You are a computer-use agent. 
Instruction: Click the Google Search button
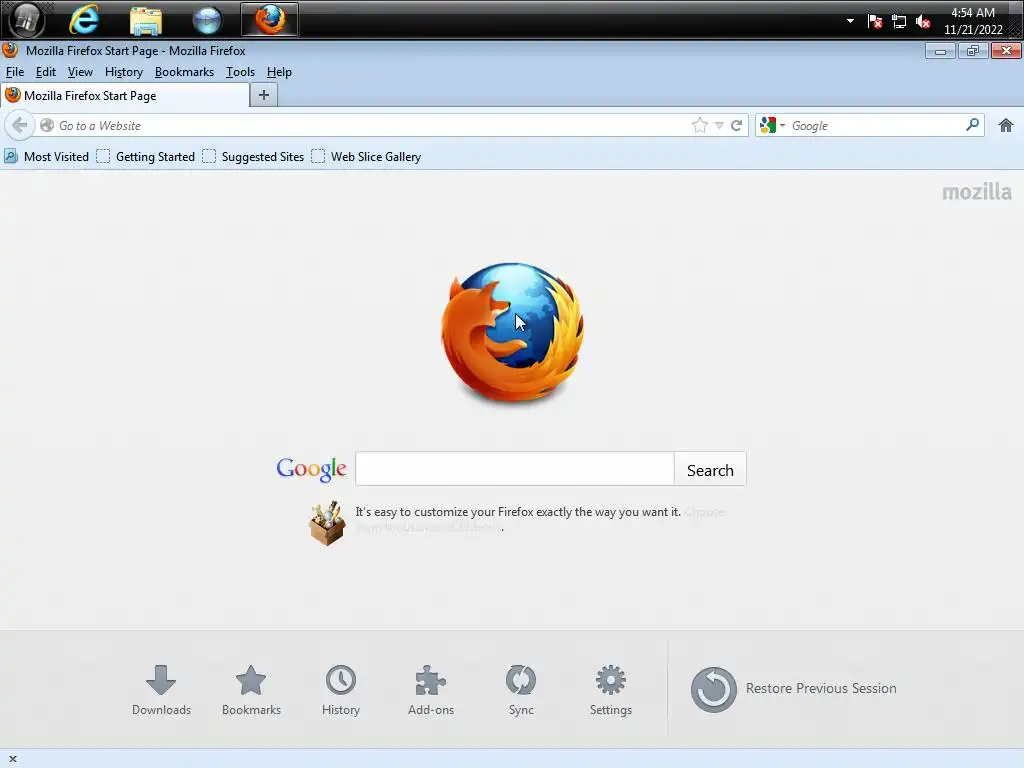point(710,470)
